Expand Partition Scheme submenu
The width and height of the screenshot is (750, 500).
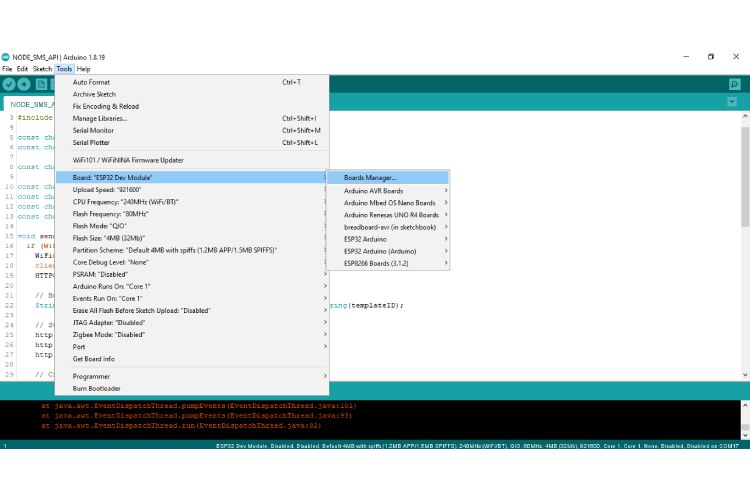click(x=192, y=250)
